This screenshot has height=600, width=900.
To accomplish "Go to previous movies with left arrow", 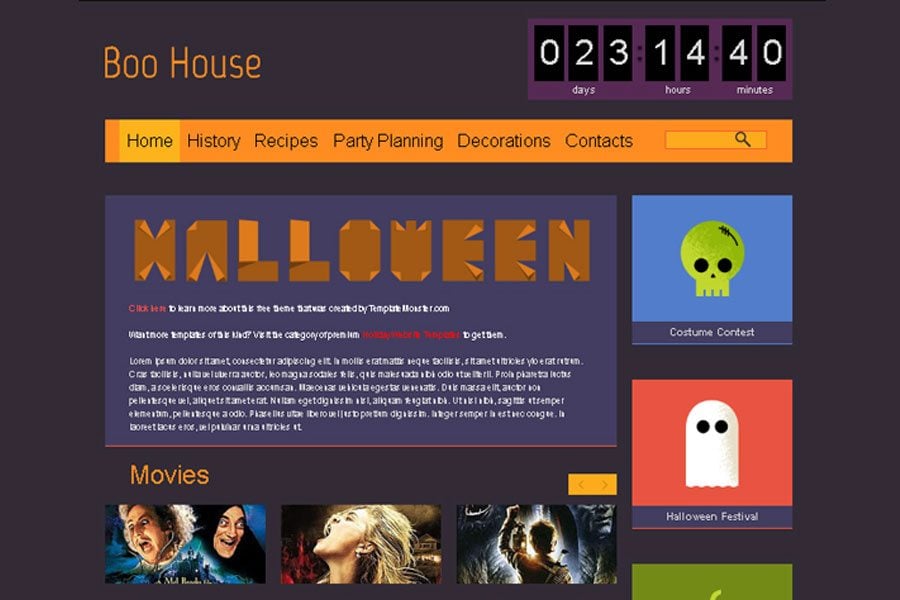I will (x=580, y=485).
